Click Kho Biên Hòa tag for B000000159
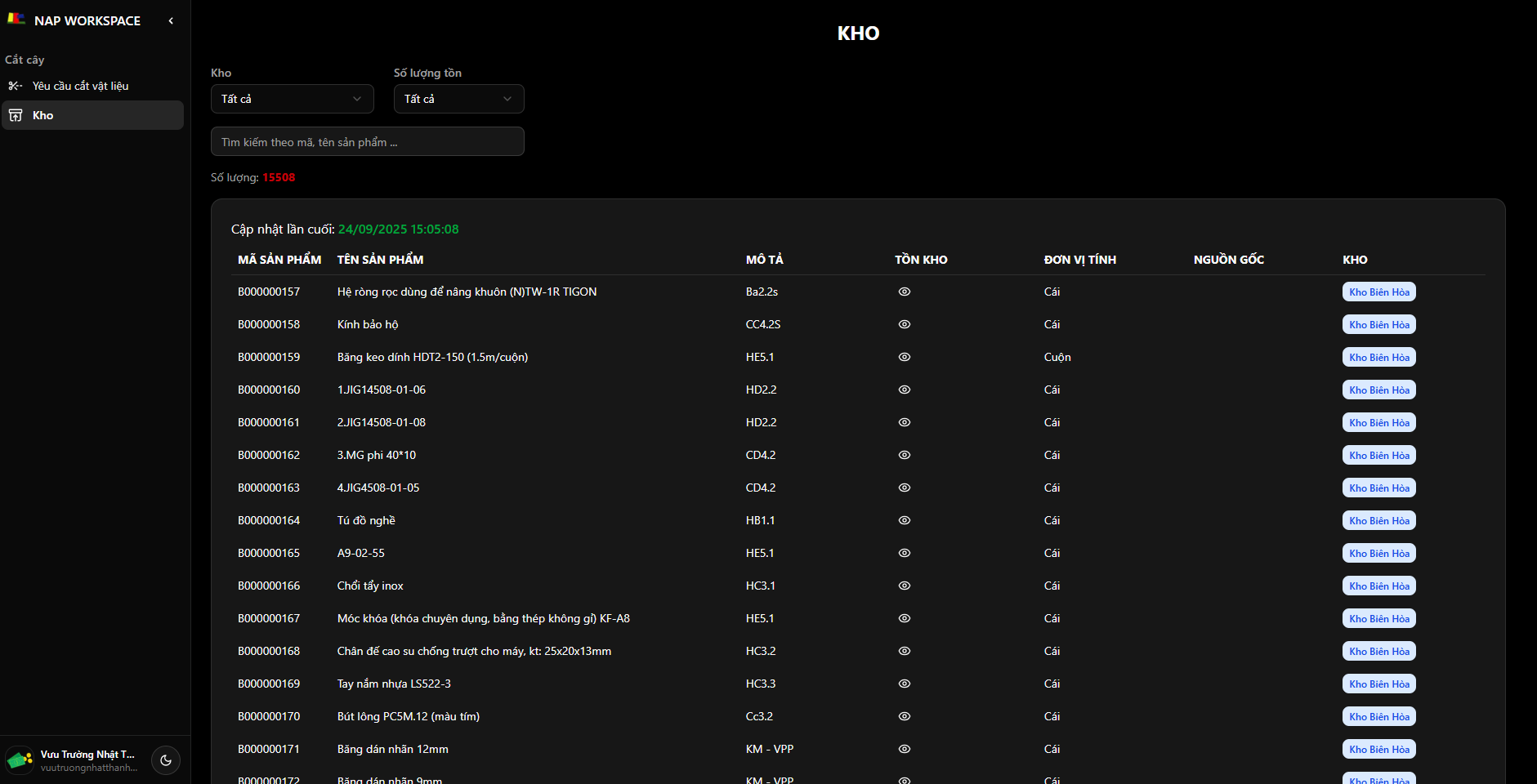Image resolution: width=1537 pixels, height=784 pixels. point(1378,357)
